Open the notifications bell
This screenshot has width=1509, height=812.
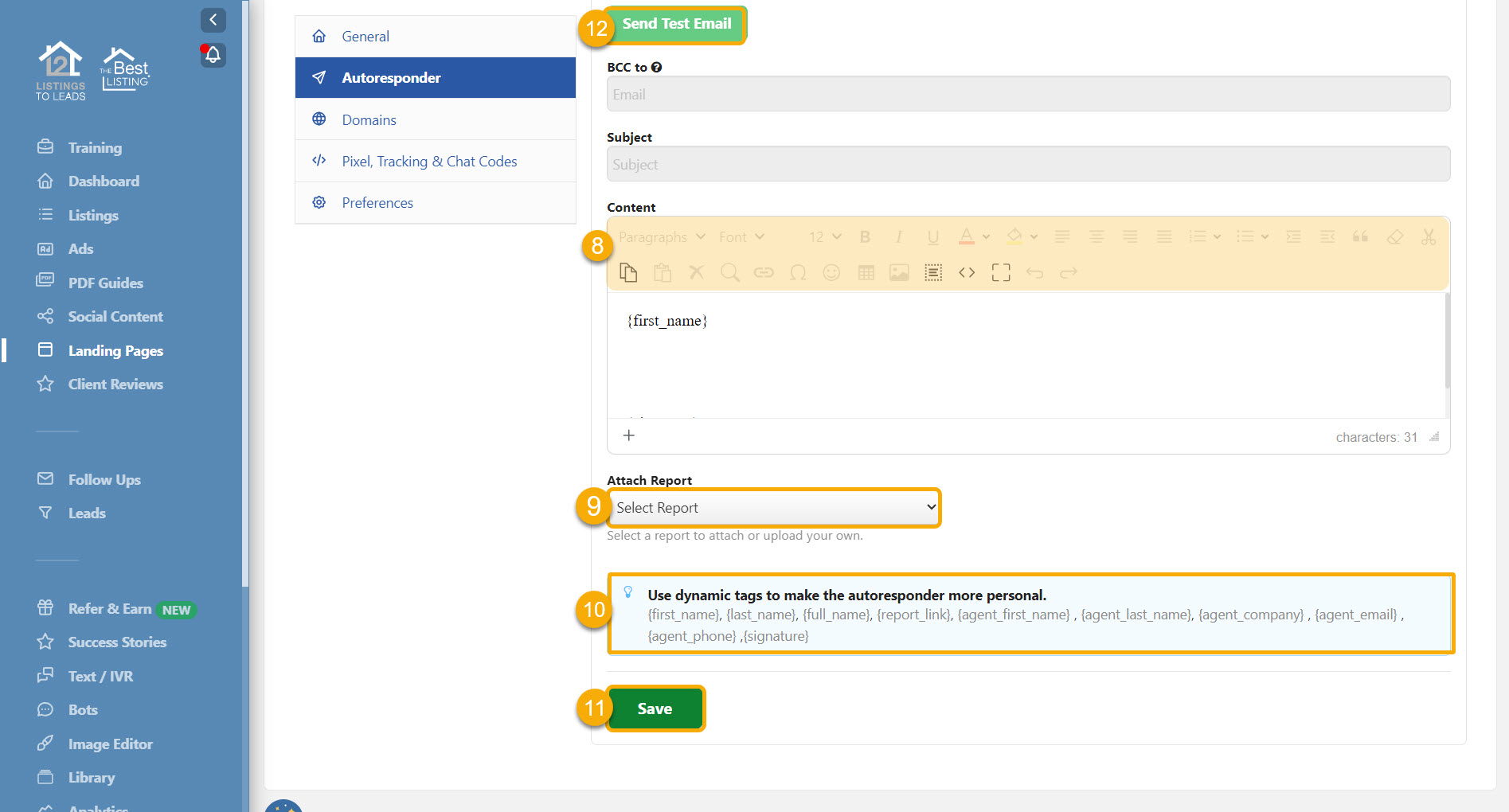coord(213,55)
